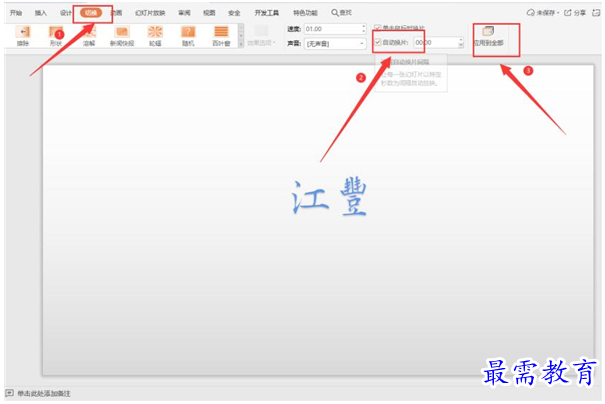Open the 开始 Home tab
This screenshot has height=404, width=605.
(16, 13)
